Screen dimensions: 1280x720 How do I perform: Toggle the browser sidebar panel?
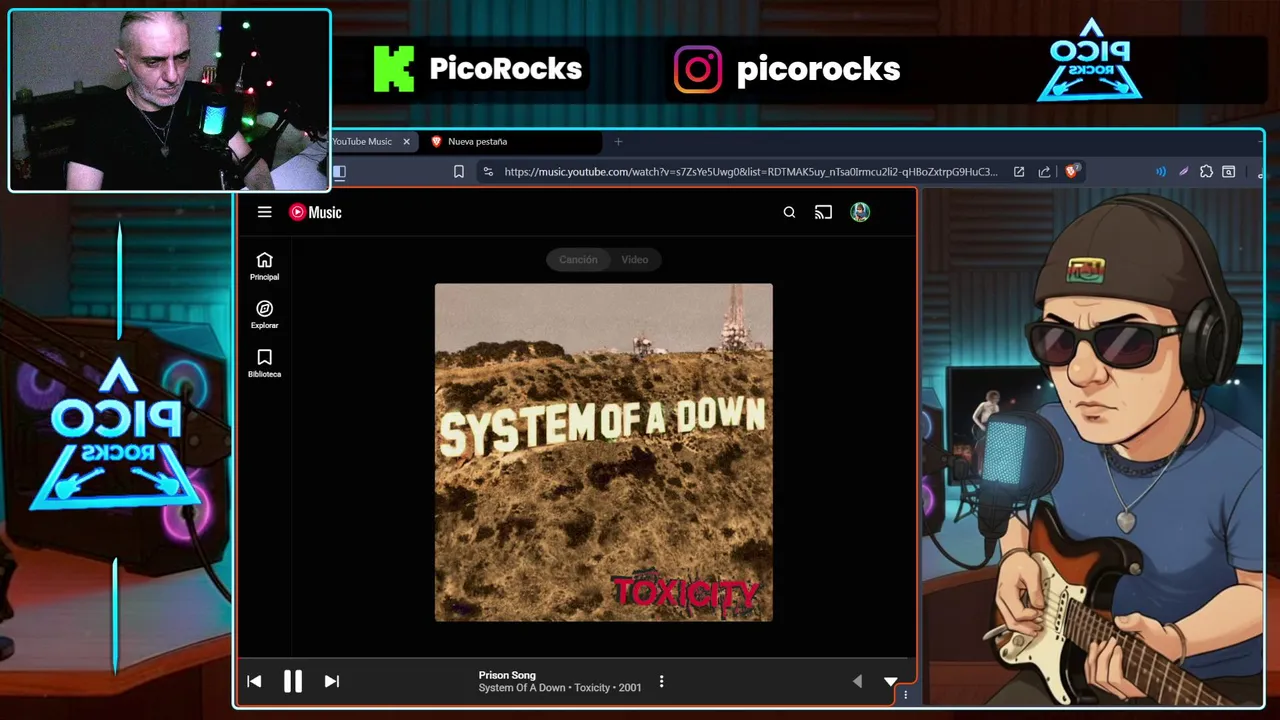click(340, 172)
